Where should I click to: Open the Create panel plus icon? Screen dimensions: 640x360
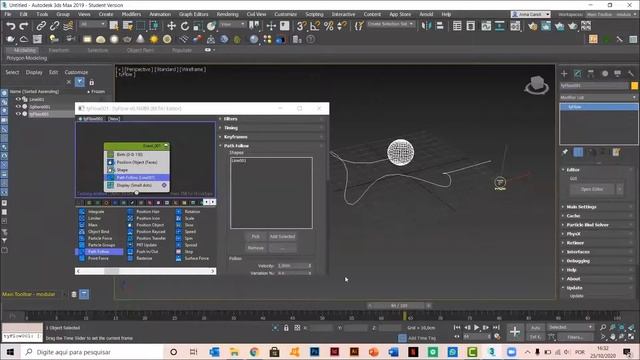pyautogui.click(x=564, y=73)
